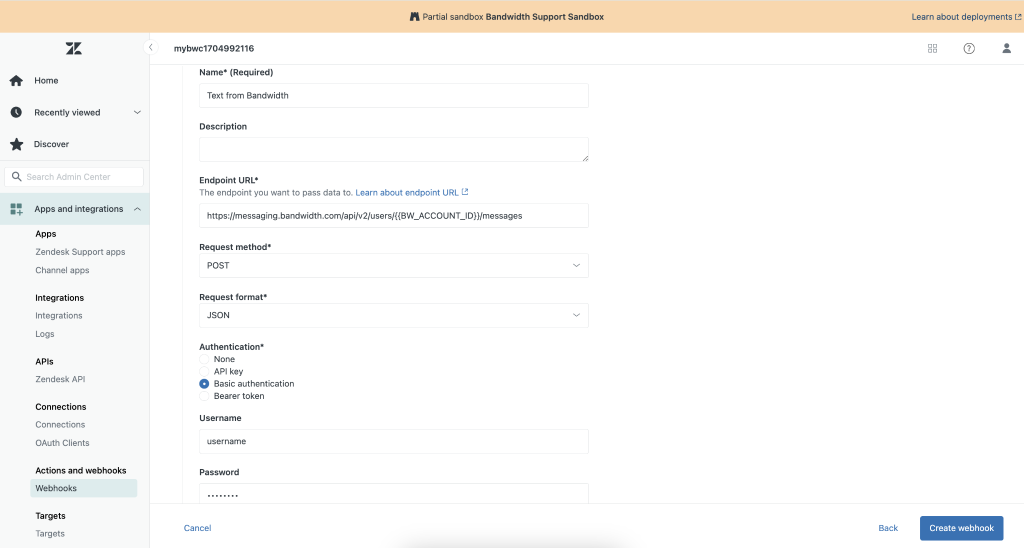Open the Request method POST dropdown

394,266
